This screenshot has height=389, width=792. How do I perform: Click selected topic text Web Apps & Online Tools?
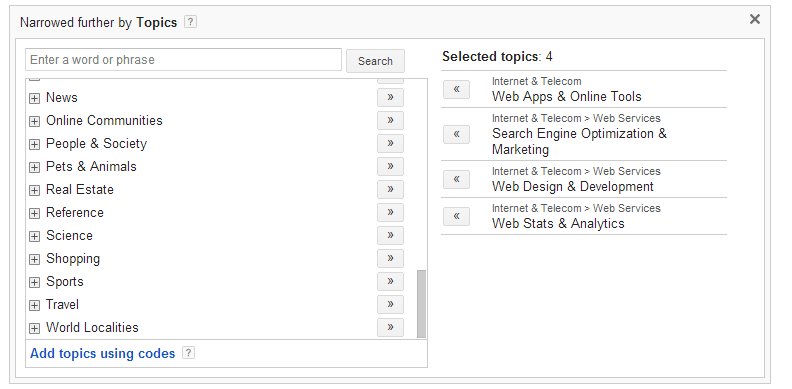click(567, 96)
